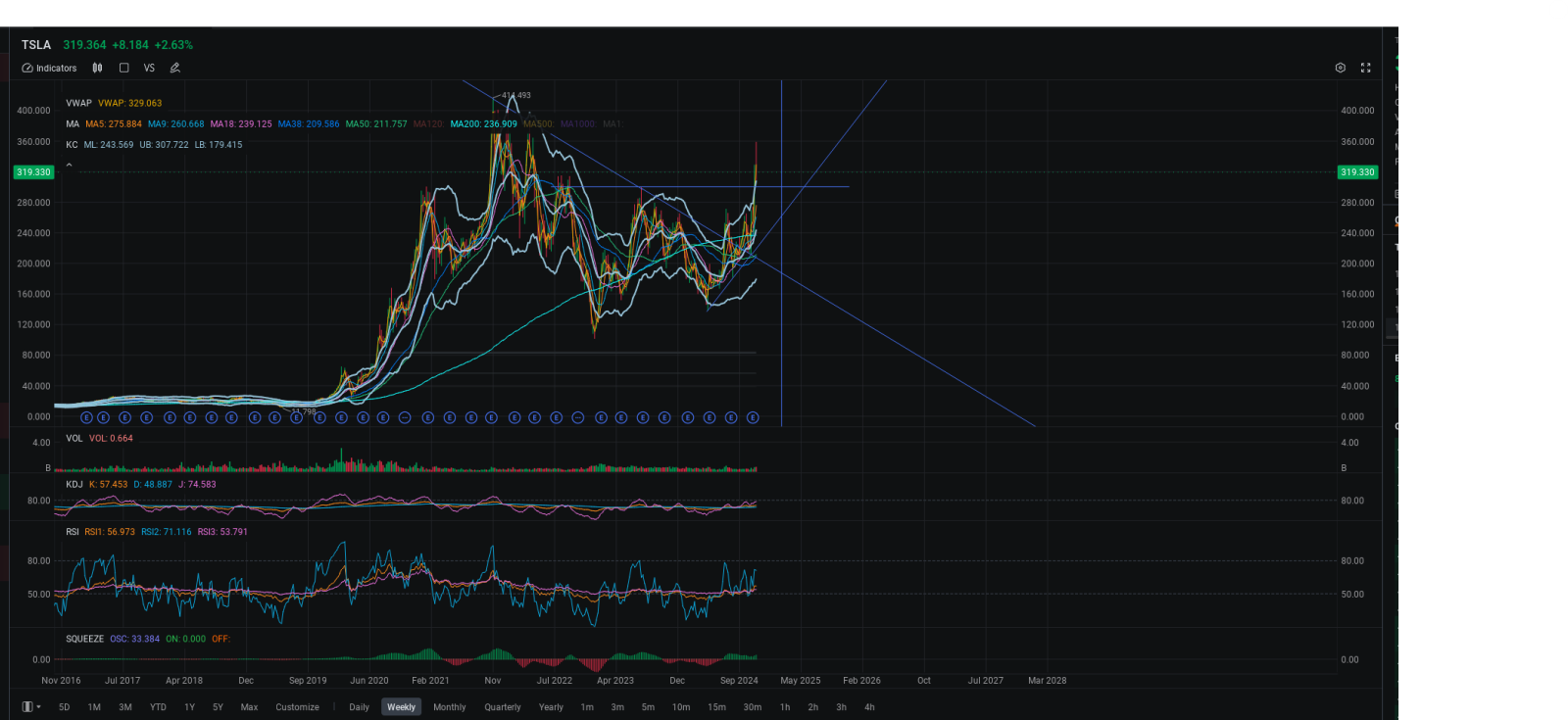The width and height of the screenshot is (1568, 720).
Task: Click the +2.63% change value
Action: coord(173,45)
